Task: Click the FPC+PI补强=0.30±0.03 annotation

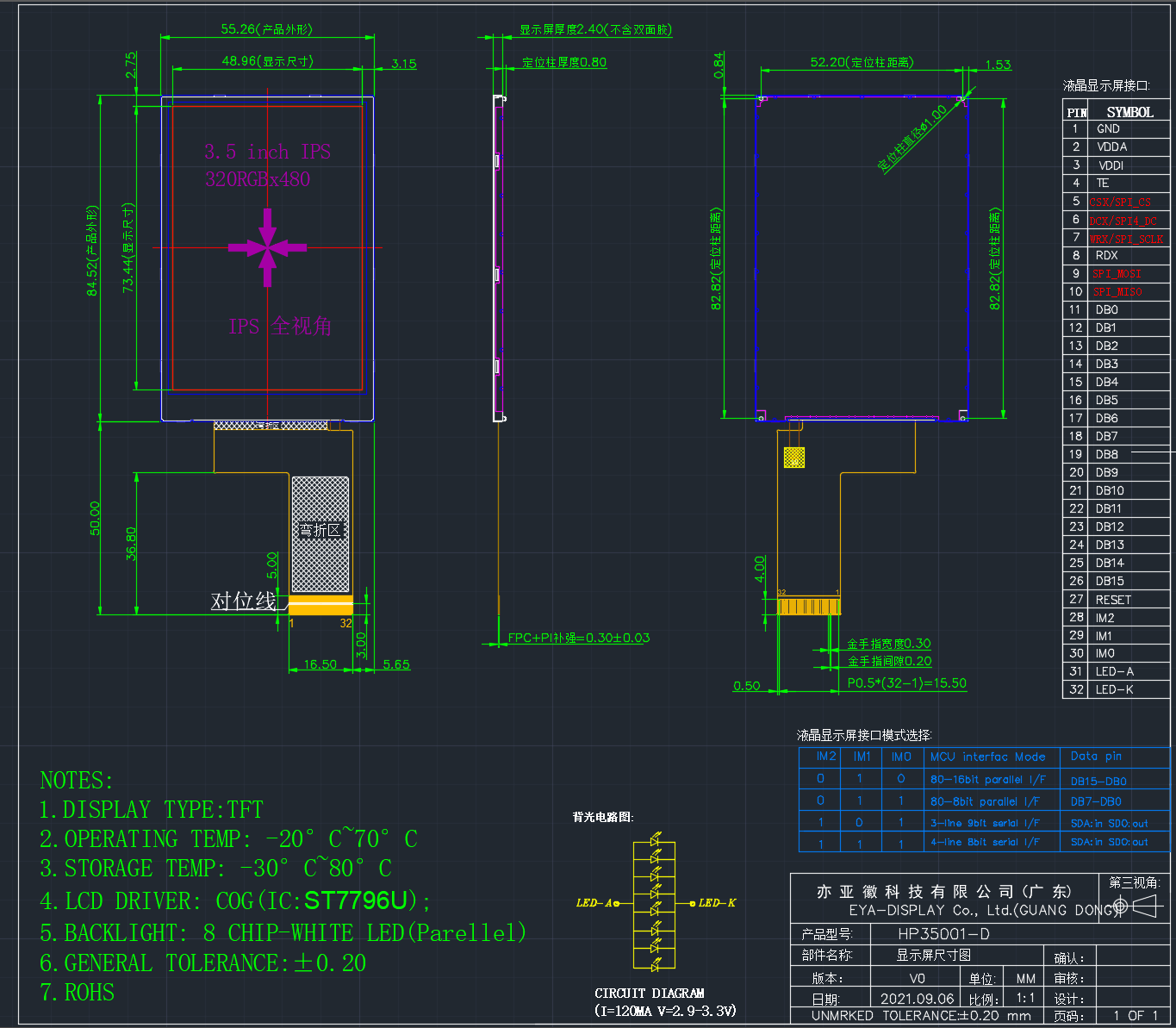Action: point(579,638)
